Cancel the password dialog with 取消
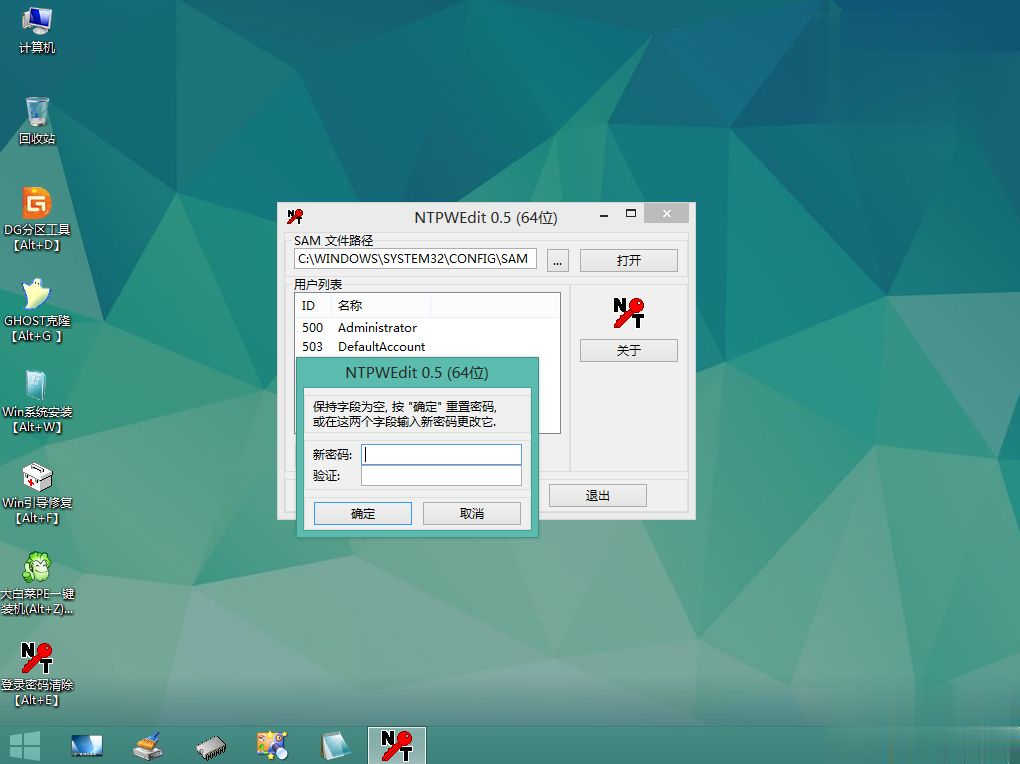 (471, 513)
